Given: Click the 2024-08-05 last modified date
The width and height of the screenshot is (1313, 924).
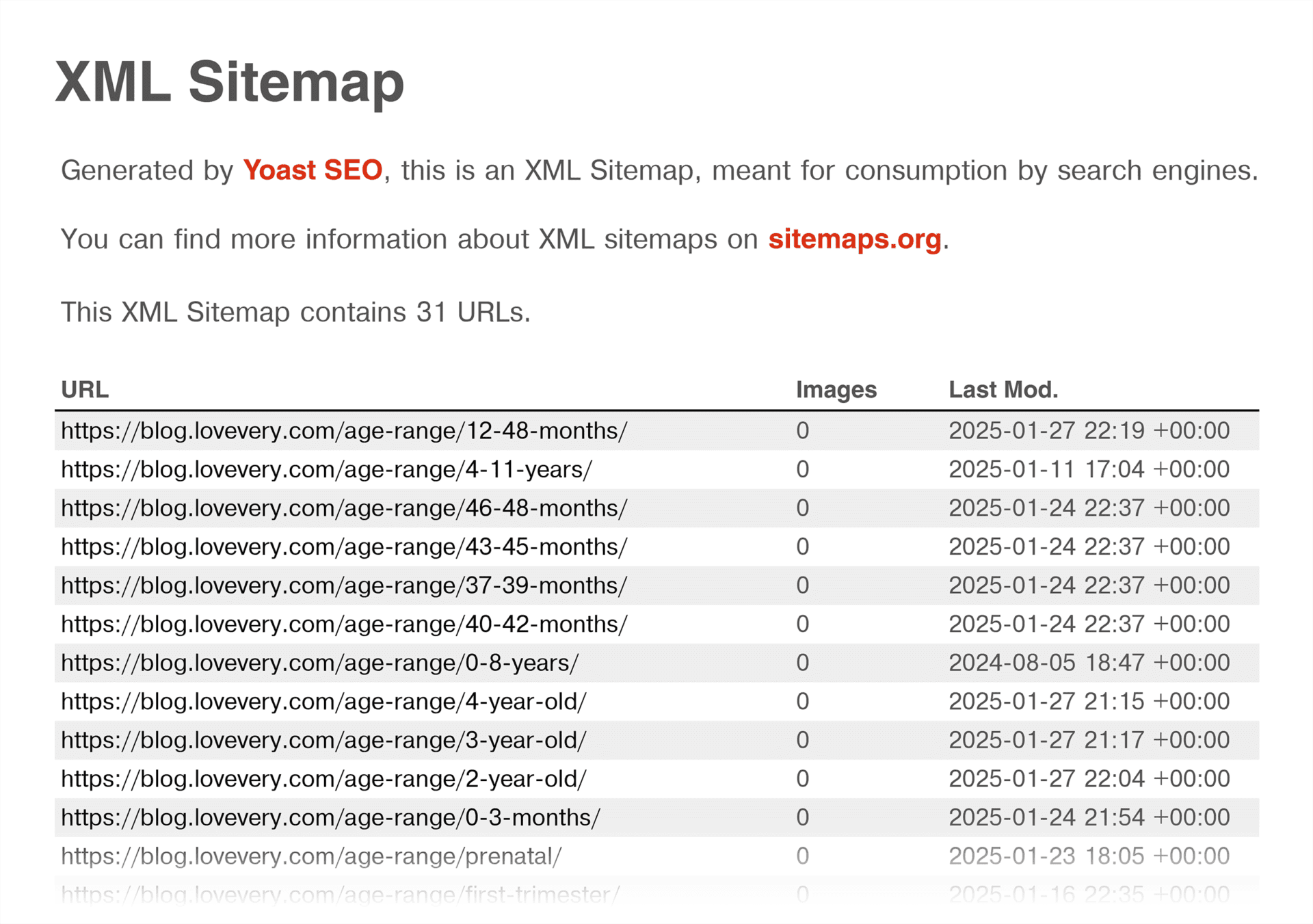Looking at the screenshot, I should coord(1089,663).
